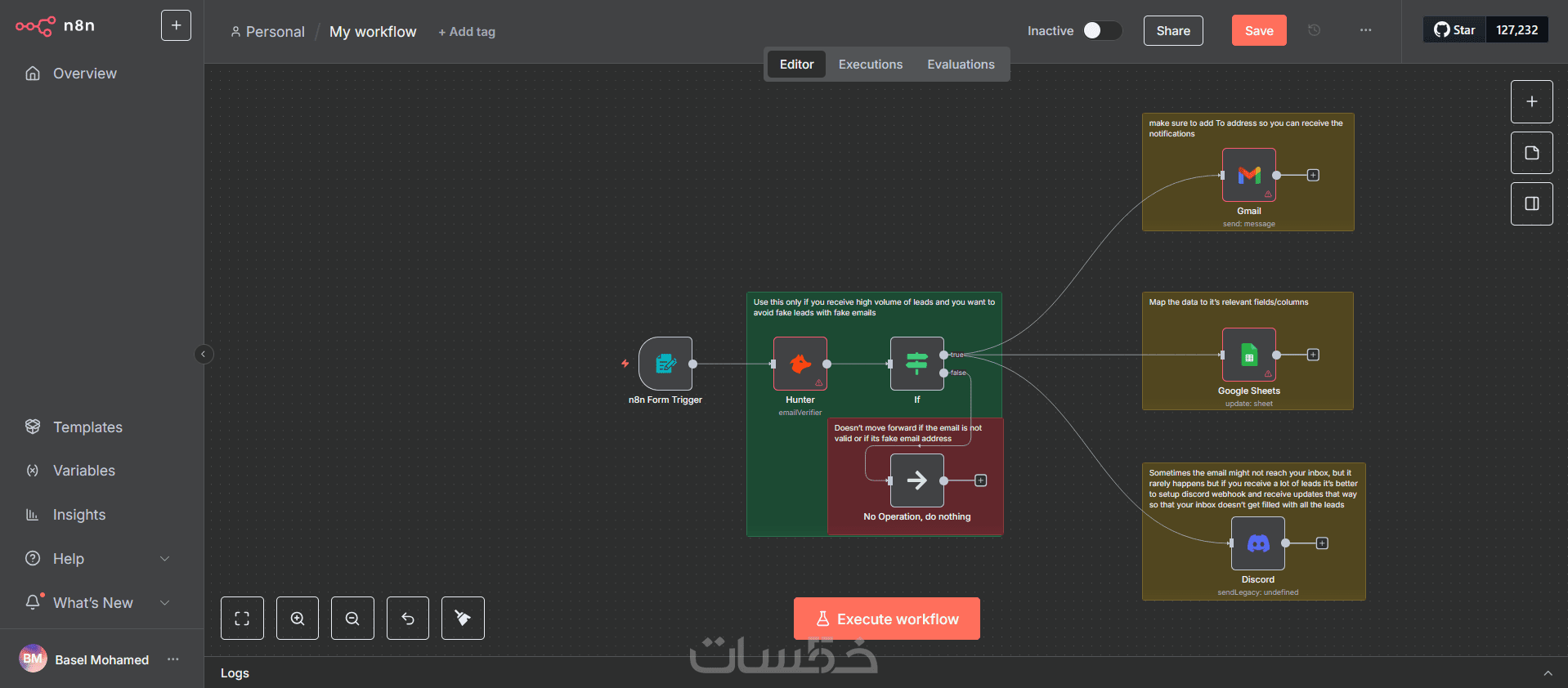Click the My workflow name
Image resolution: width=1568 pixels, height=688 pixels.
point(373,32)
